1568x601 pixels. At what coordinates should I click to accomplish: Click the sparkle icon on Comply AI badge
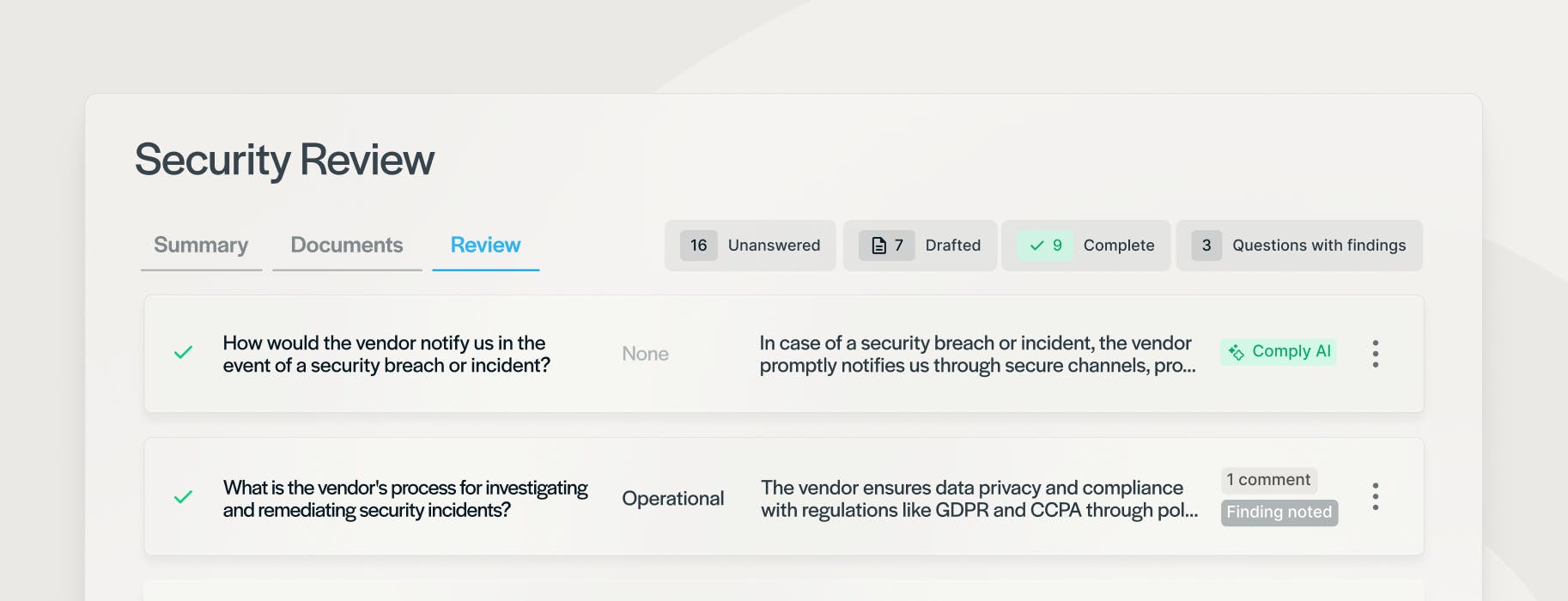point(1237,352)
